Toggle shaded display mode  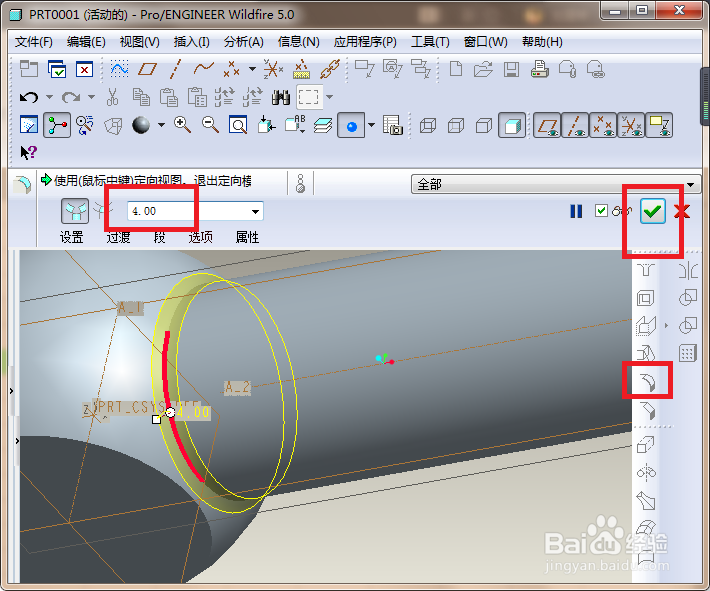click(512, 125)
